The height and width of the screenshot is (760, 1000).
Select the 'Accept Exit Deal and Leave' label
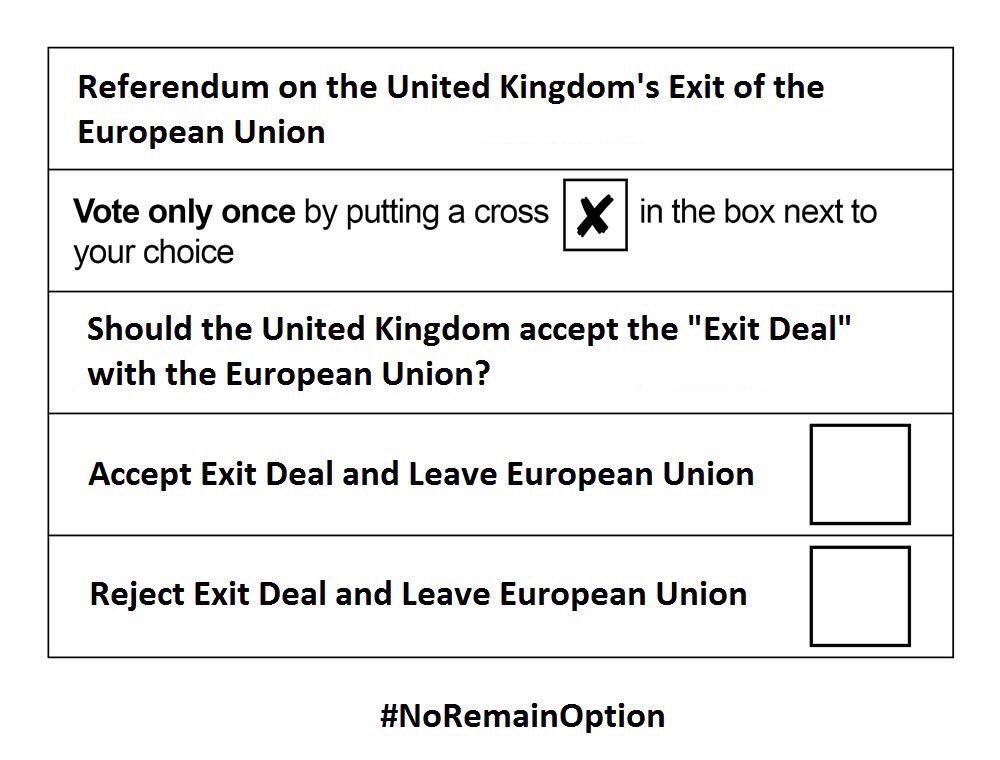point(293,474)
